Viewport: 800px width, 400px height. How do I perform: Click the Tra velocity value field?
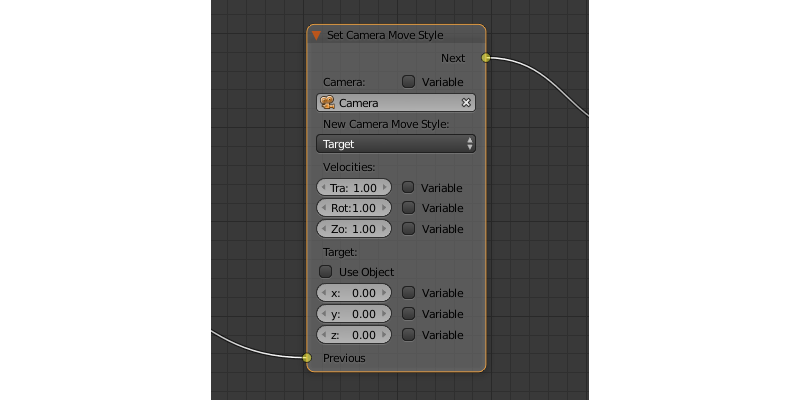(354, 187)
